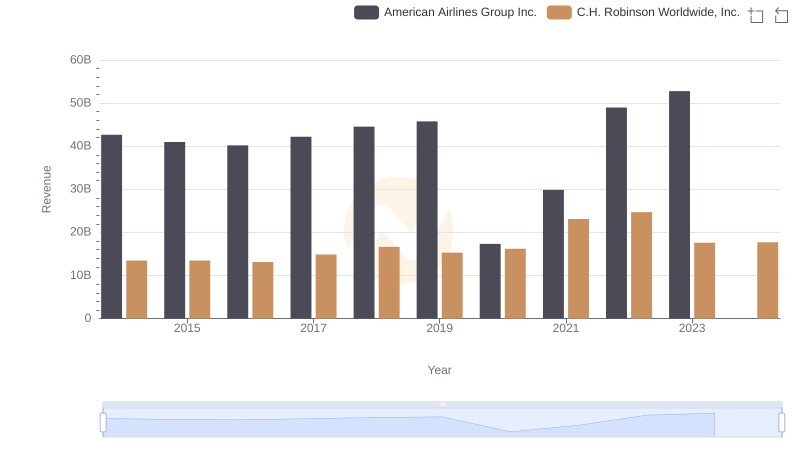This screenshot has height=461, width=800.
Task: Select C.H. Robinson bar for 2020
Action: point(515,284)
